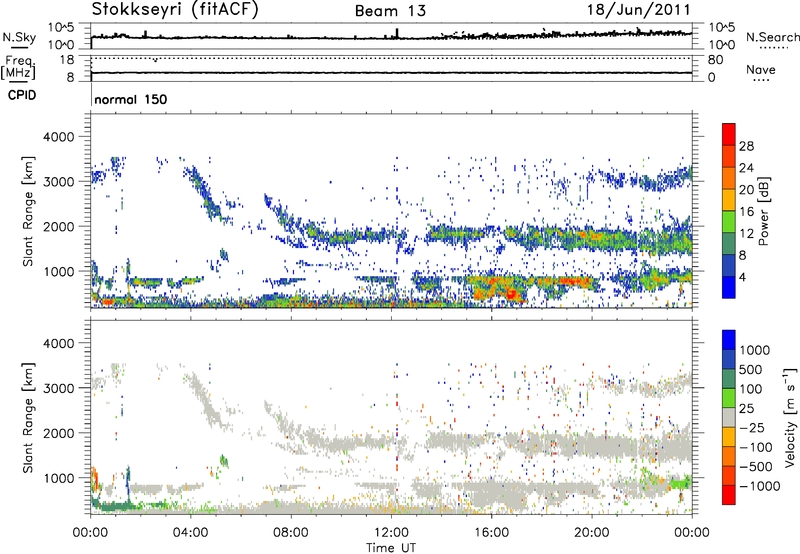The width and height of the screenshot is (800, 554).
Task: Click the '08:00' time tick label
Action: pyautogui.click(x=291, y=533)
